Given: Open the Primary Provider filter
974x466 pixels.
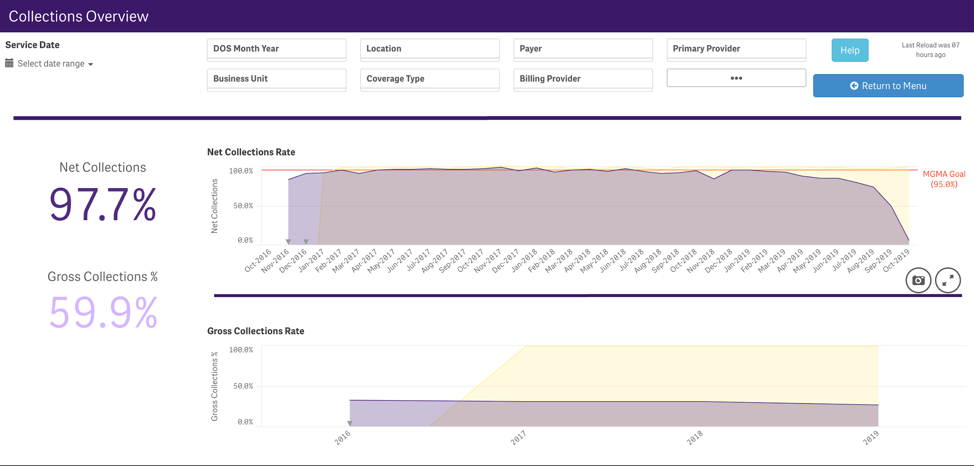Looking at the screenshot, I should click(x=736, y=49).
